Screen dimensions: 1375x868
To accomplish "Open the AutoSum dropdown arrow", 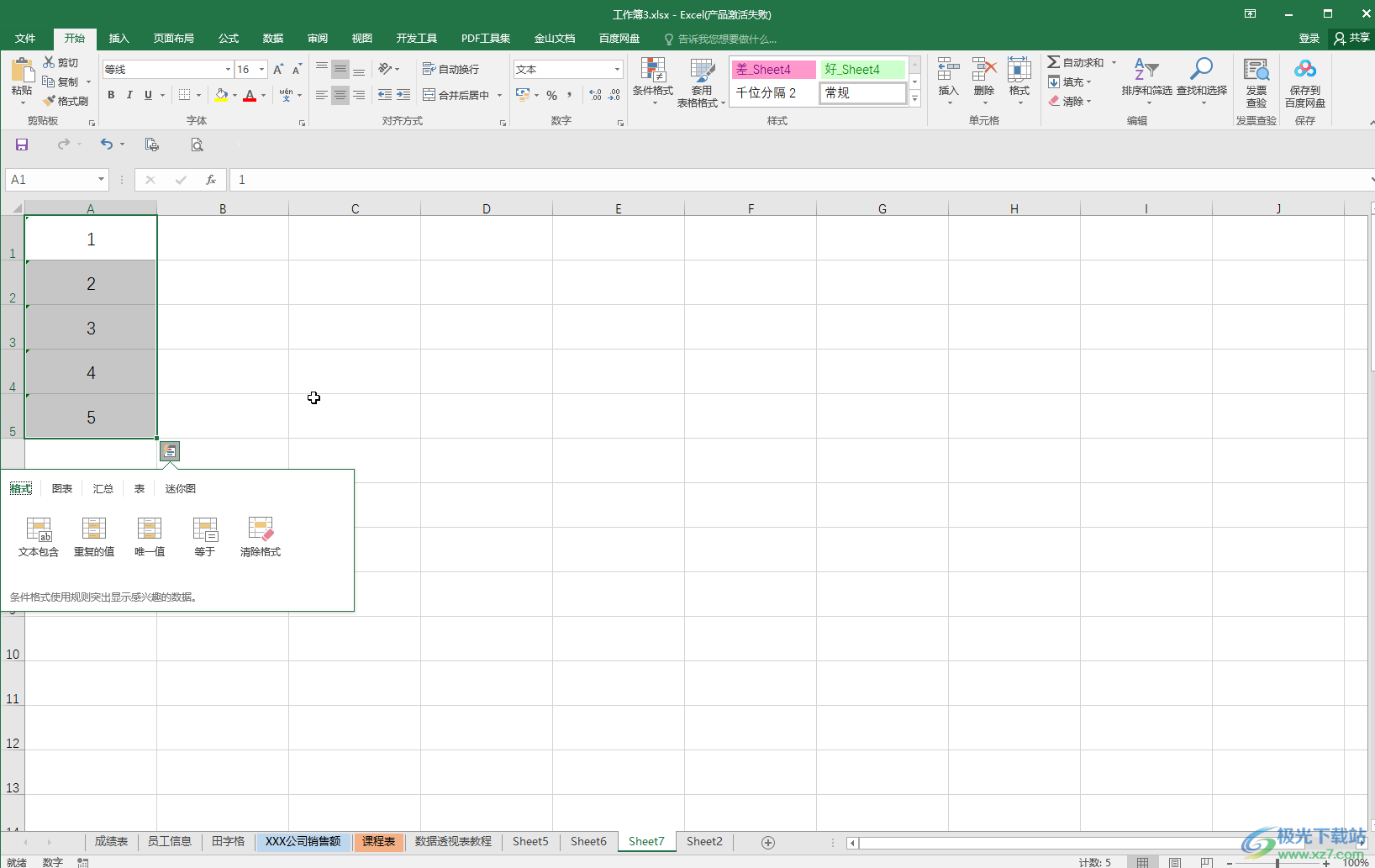I will click(1114, 62).
